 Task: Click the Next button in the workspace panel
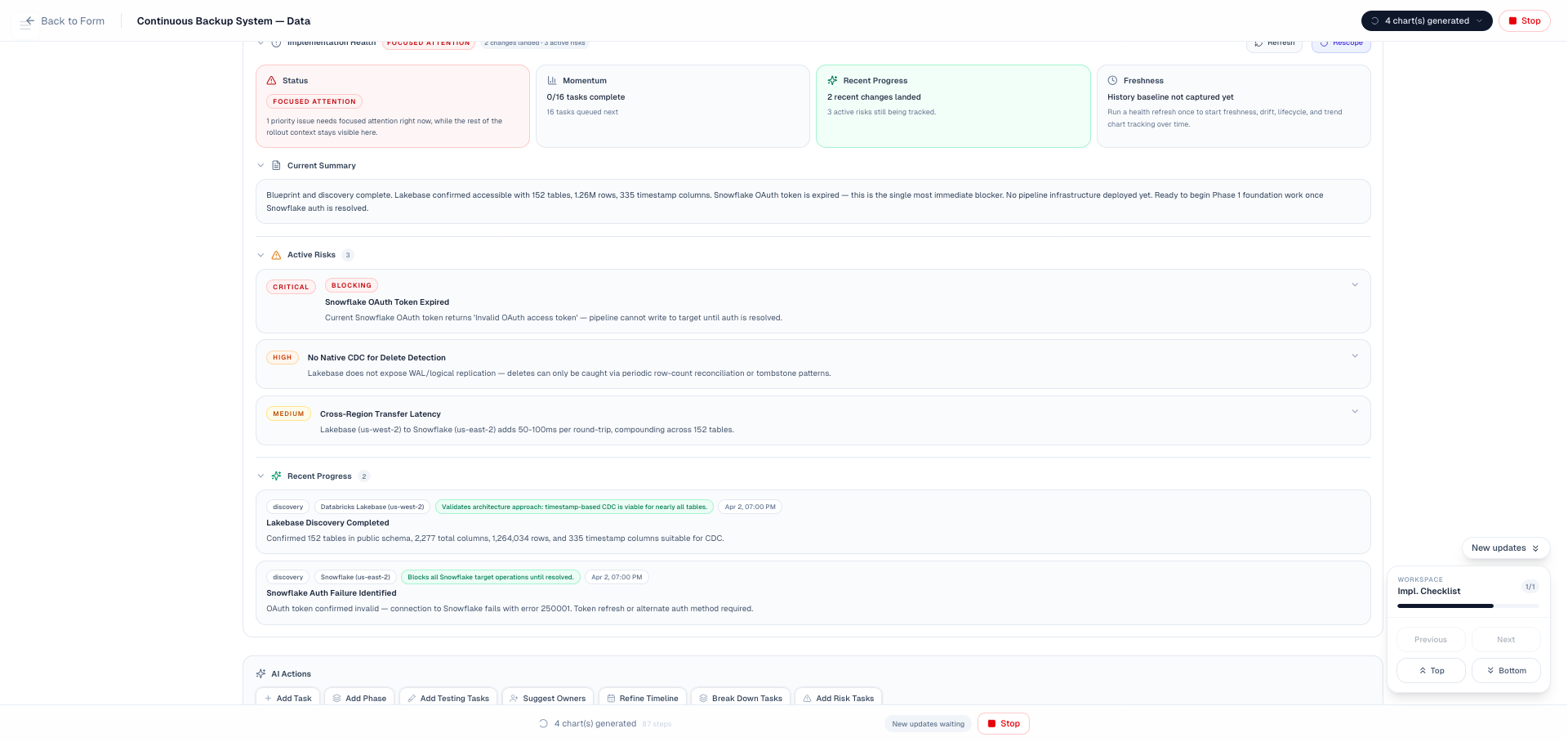coord(1506,640)
